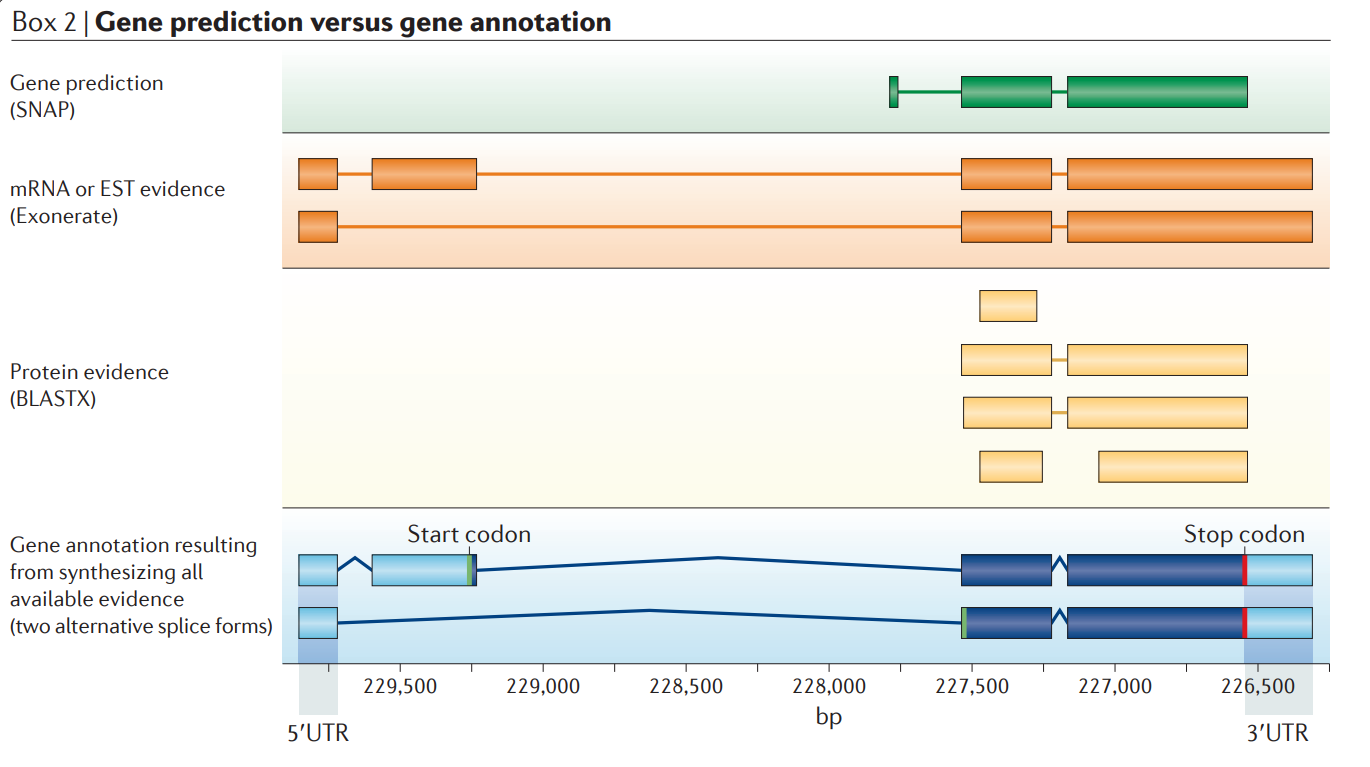Screen dimensions: 1370x767
Task: Click the 227,000 axis tick label
Action: click(1115, 687)
